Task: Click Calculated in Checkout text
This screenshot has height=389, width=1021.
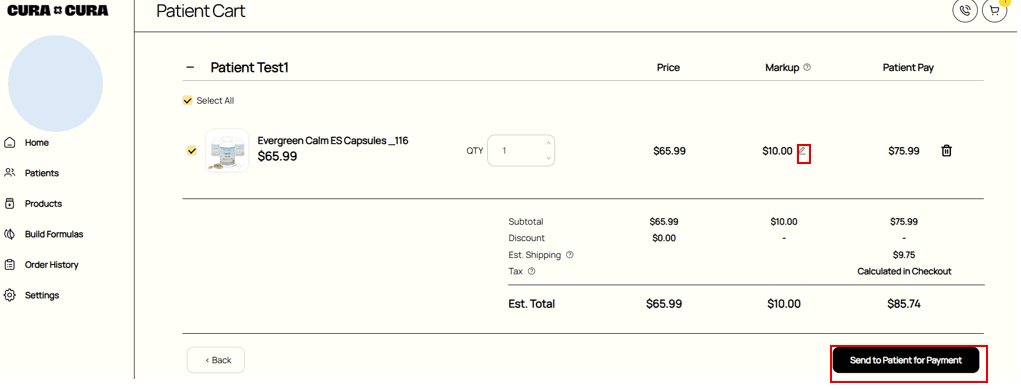Action: pos(904,271)
